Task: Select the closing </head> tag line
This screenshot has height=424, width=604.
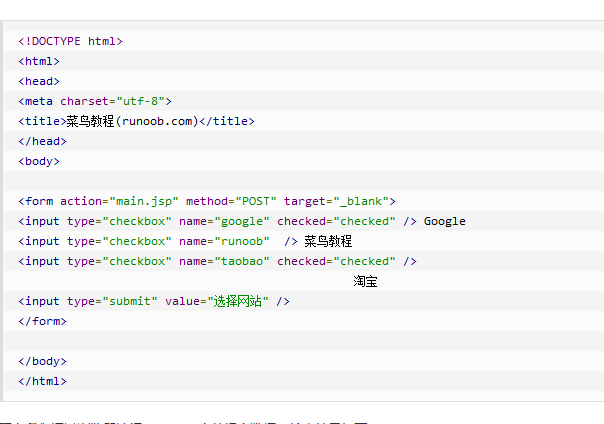Action: [x=42, y=141]
